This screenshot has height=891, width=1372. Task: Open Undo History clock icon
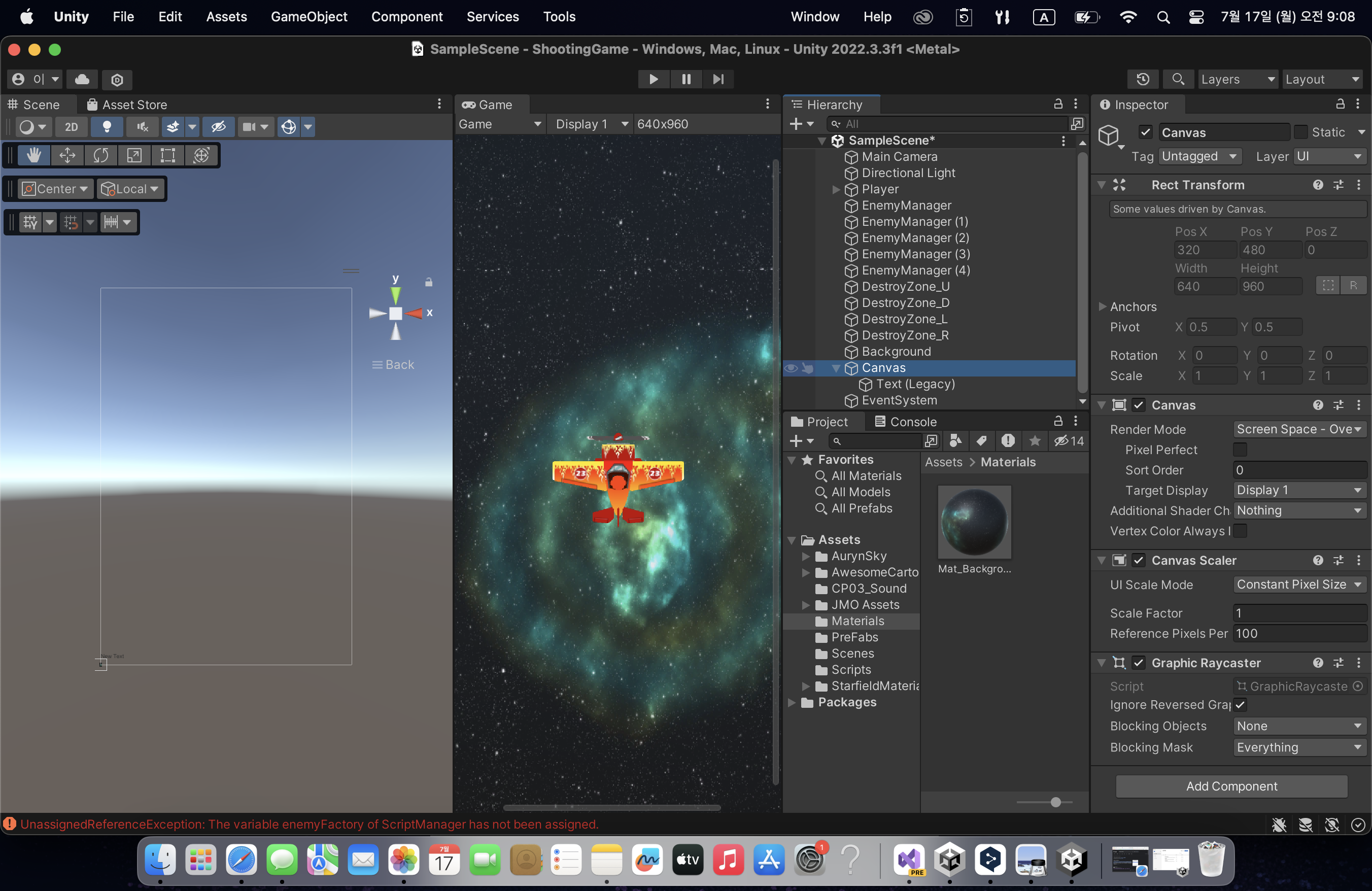pyautogui.click(x=1143, y=79)
